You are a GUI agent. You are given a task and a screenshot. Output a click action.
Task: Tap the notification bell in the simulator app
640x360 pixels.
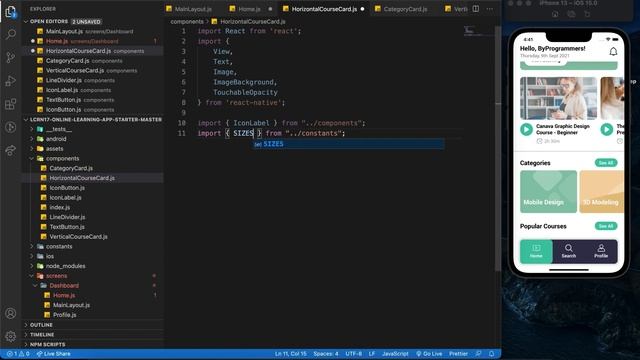pyautogui.click(x=613, y=51)
